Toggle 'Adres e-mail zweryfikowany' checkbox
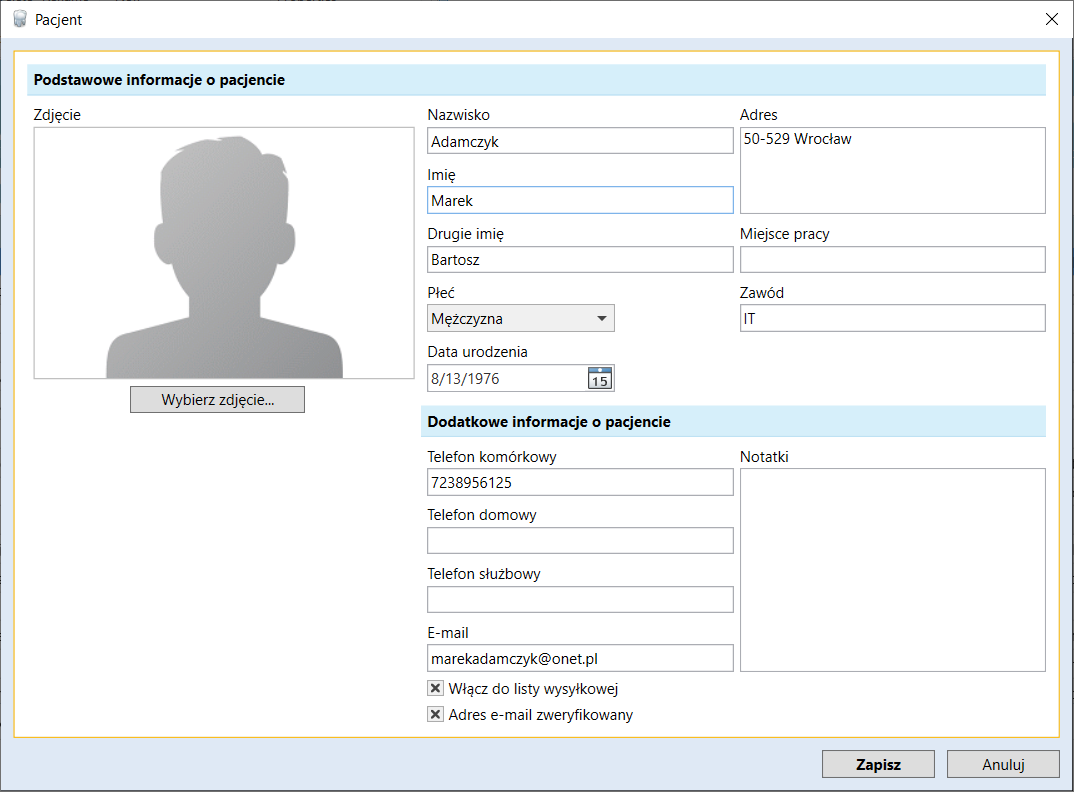The height and width of the screenshot is (792, 1074). tap(435, 715)
